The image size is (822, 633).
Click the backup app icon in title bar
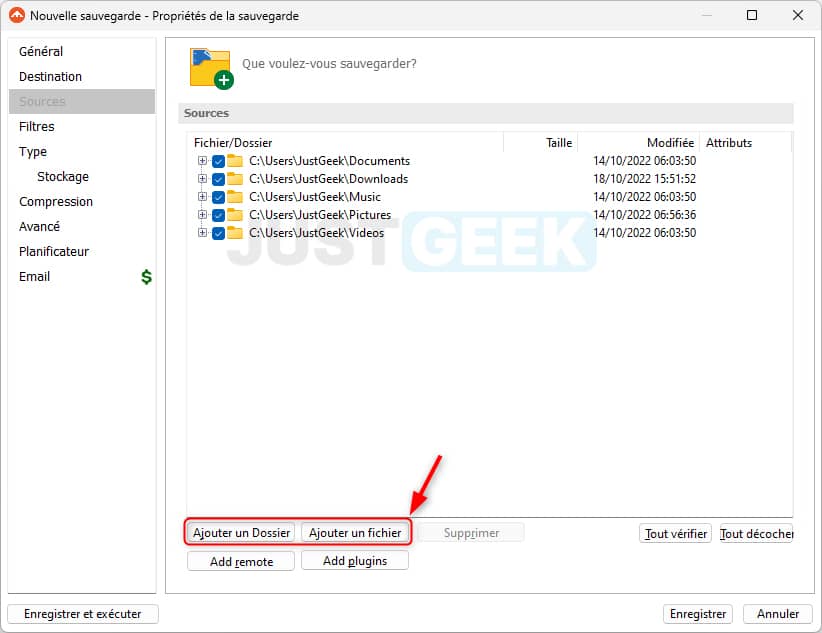coord(17,15)
